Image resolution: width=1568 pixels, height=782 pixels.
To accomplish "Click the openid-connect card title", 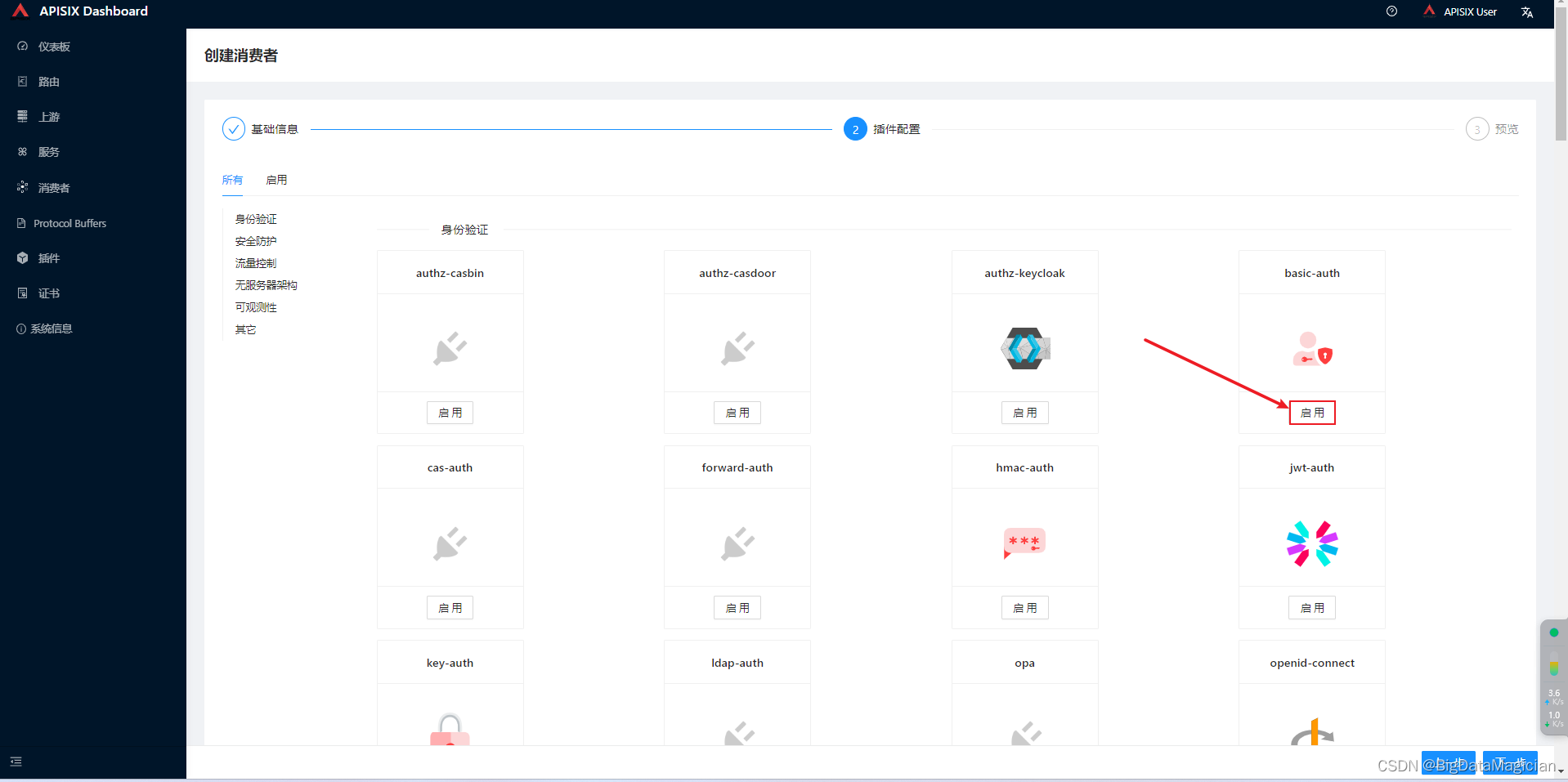I will click(1312, 663).
